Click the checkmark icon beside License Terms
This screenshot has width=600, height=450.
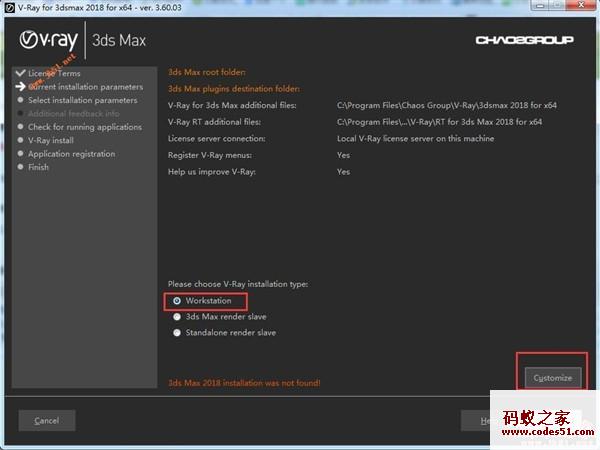point(20,73)
